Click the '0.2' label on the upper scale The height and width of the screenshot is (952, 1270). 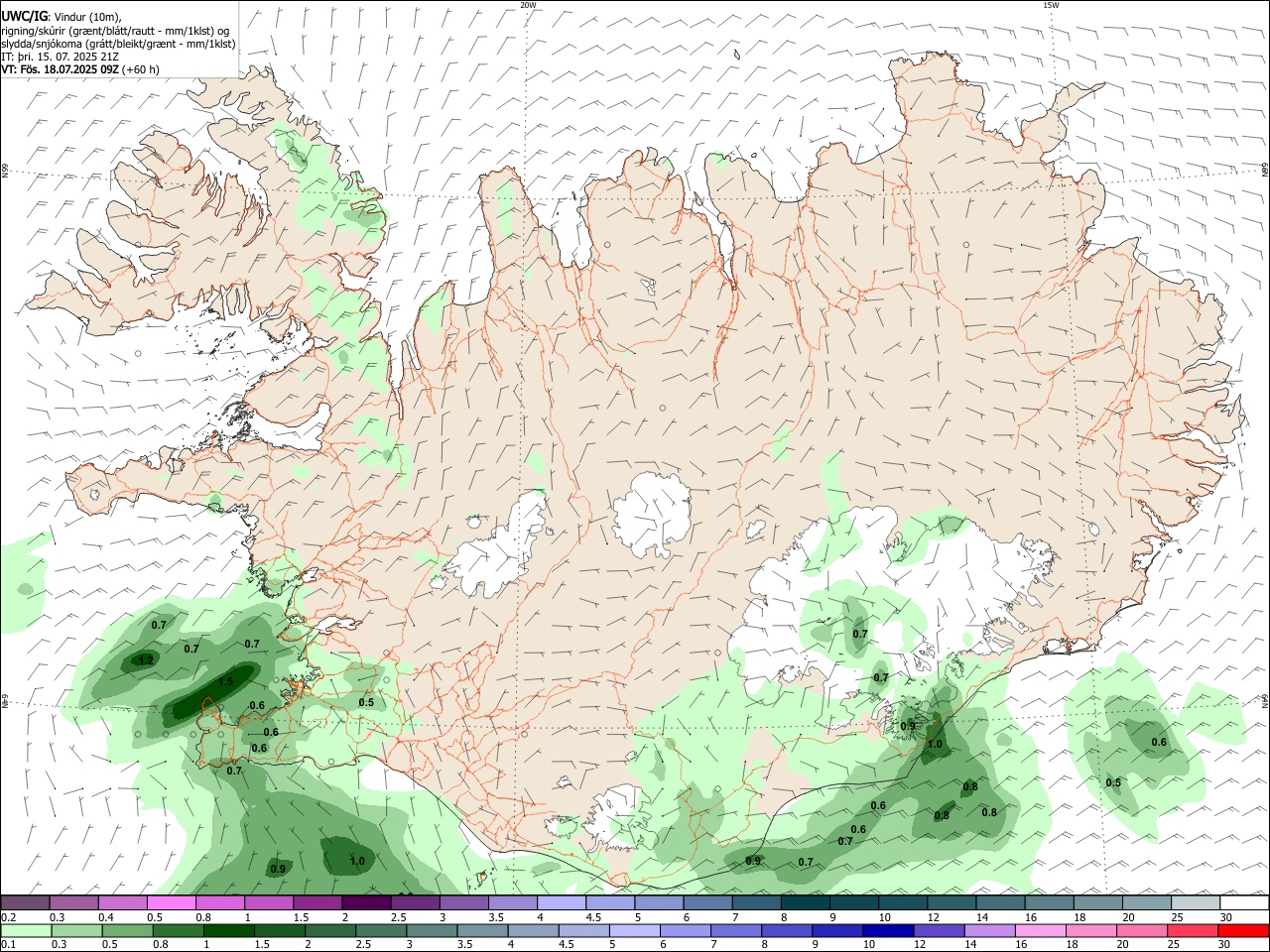pos(9,917)
